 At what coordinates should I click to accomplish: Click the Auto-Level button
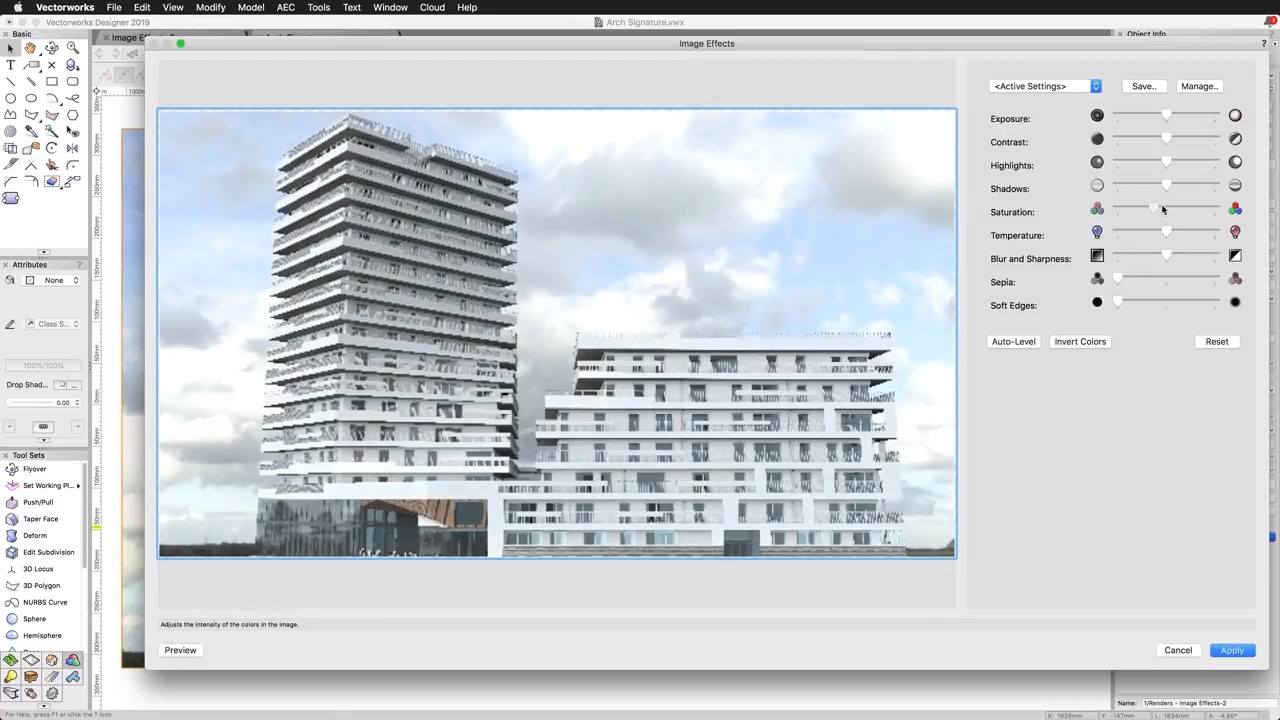coord(1013,341)
